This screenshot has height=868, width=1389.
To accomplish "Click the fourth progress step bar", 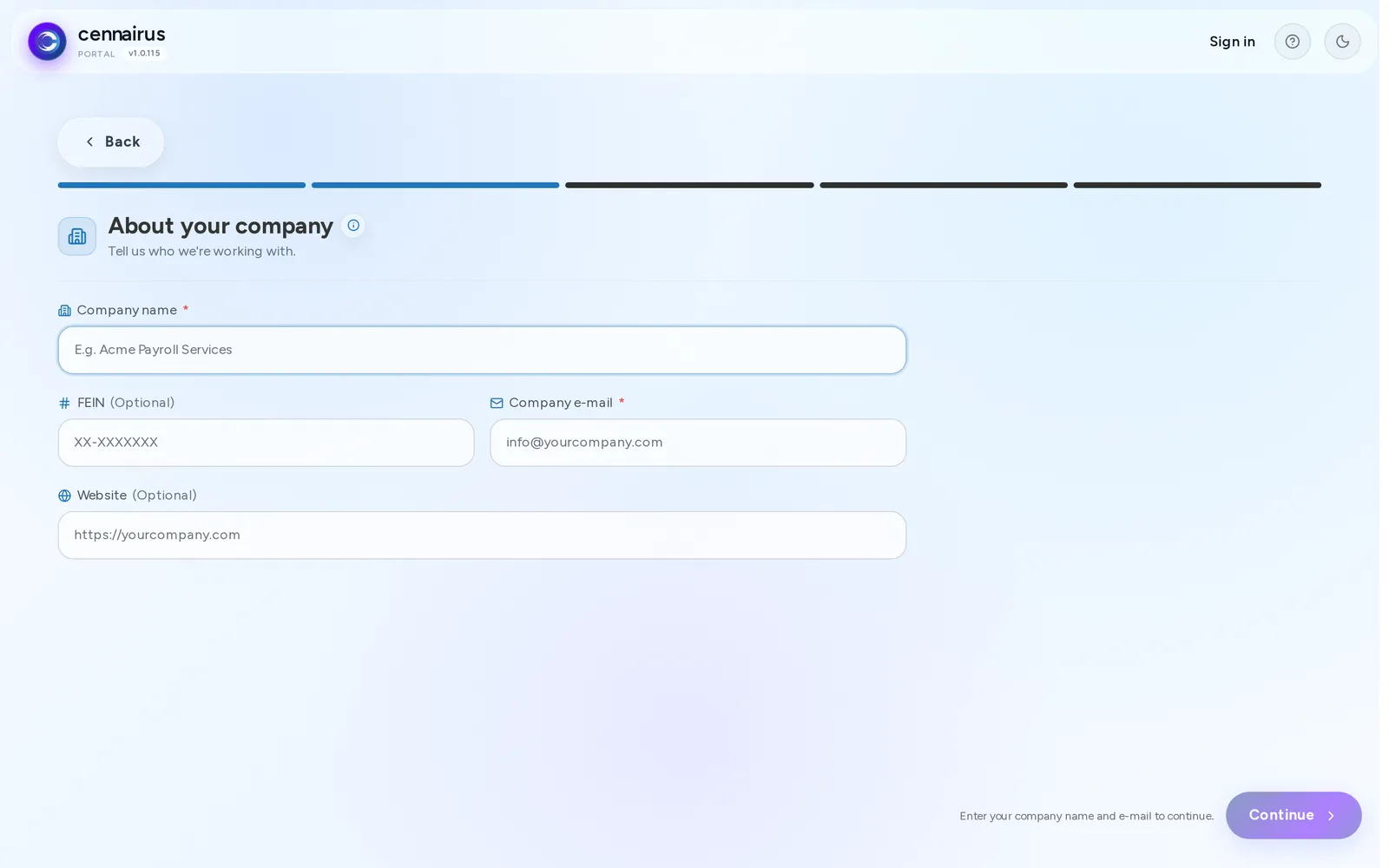I will (944, 185).
